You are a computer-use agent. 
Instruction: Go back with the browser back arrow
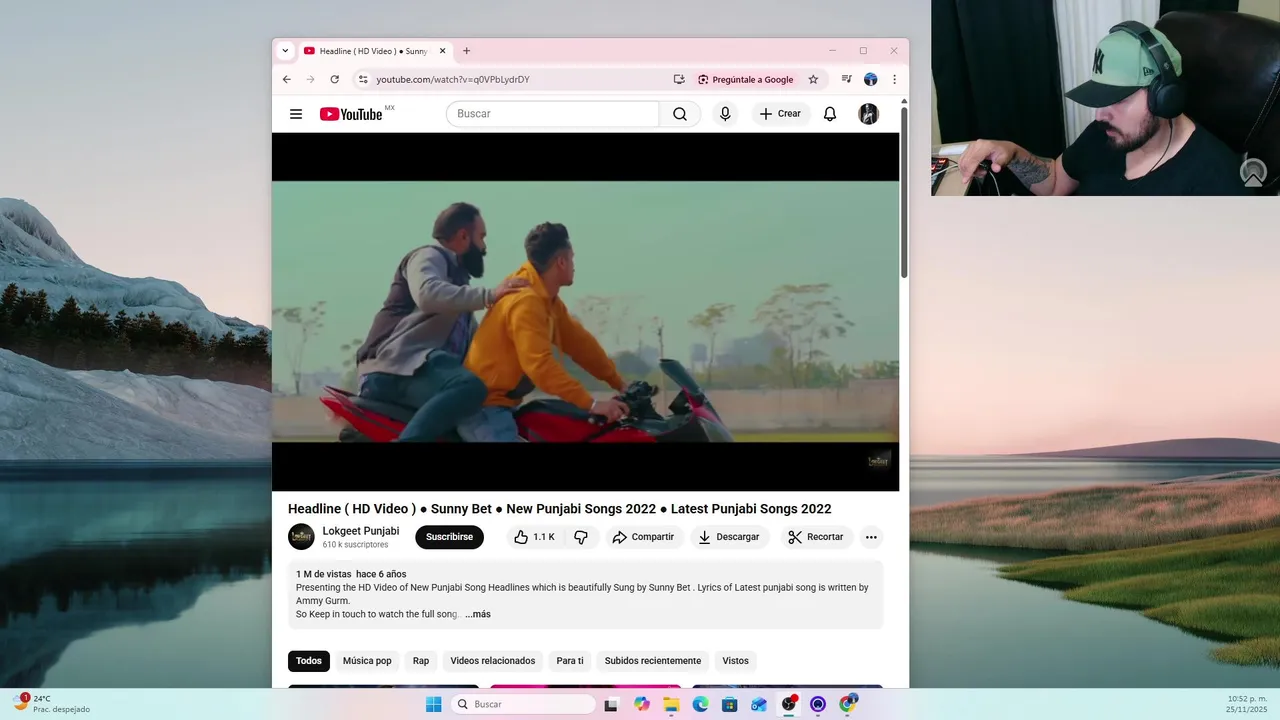[x=287, y=79]
